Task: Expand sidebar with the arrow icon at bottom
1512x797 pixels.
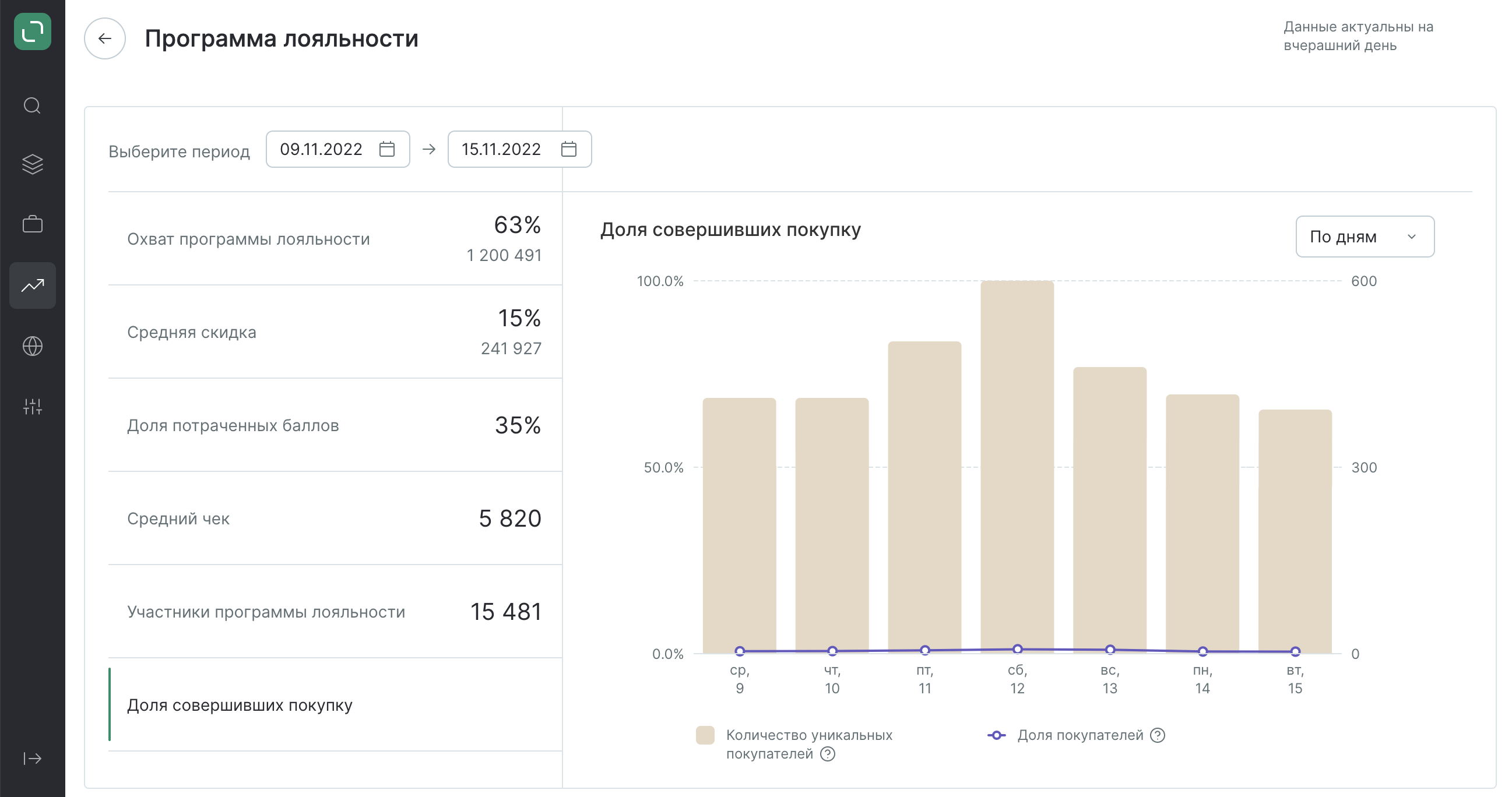Action: (32, 759)
